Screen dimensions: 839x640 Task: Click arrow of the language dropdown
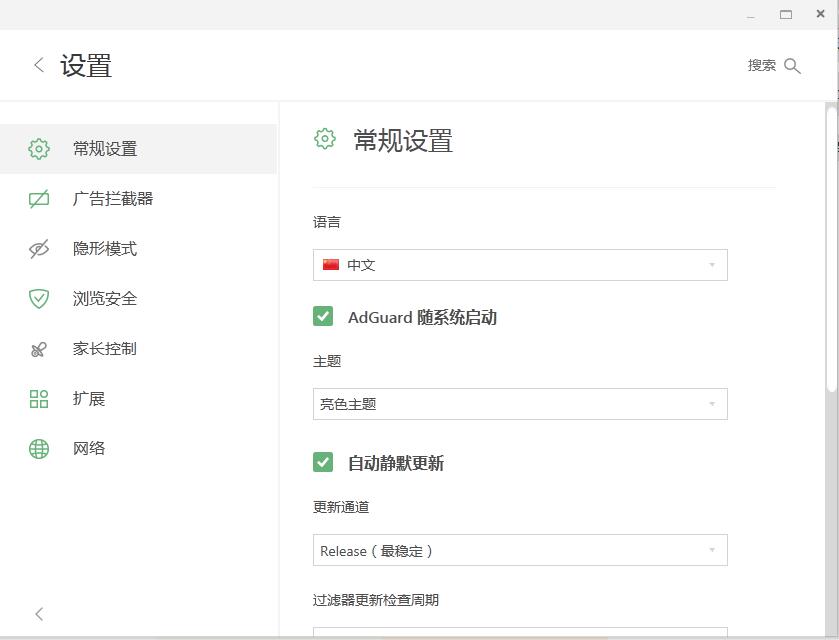[x=712, y=265]
